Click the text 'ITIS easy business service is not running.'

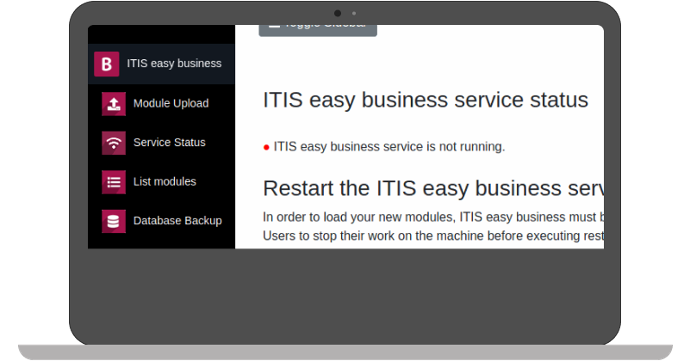[389, 147]
